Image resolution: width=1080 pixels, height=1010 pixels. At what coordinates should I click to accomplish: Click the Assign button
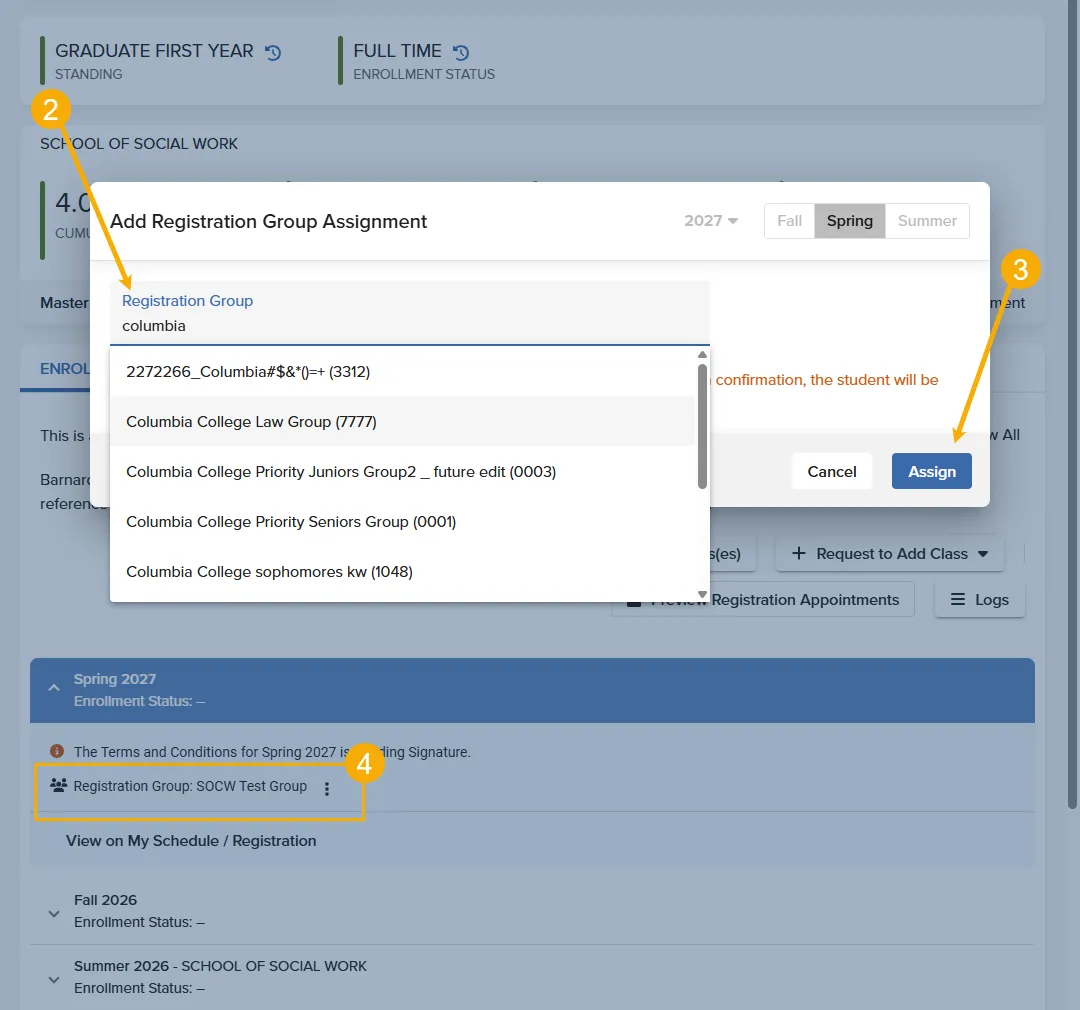tap(931, 471)
